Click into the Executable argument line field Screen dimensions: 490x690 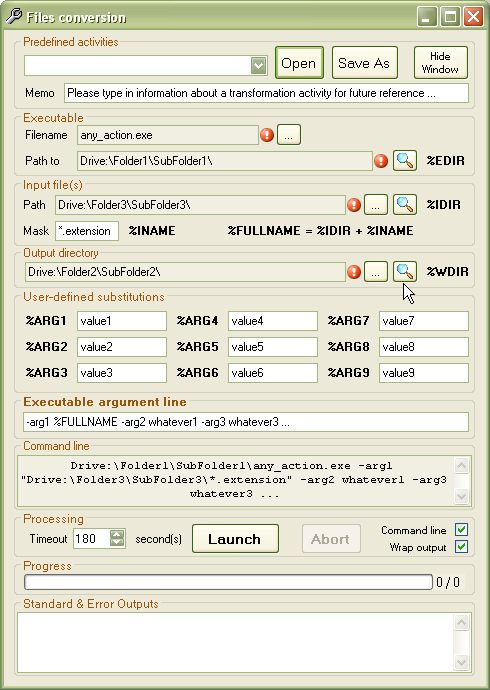point(246,422)
